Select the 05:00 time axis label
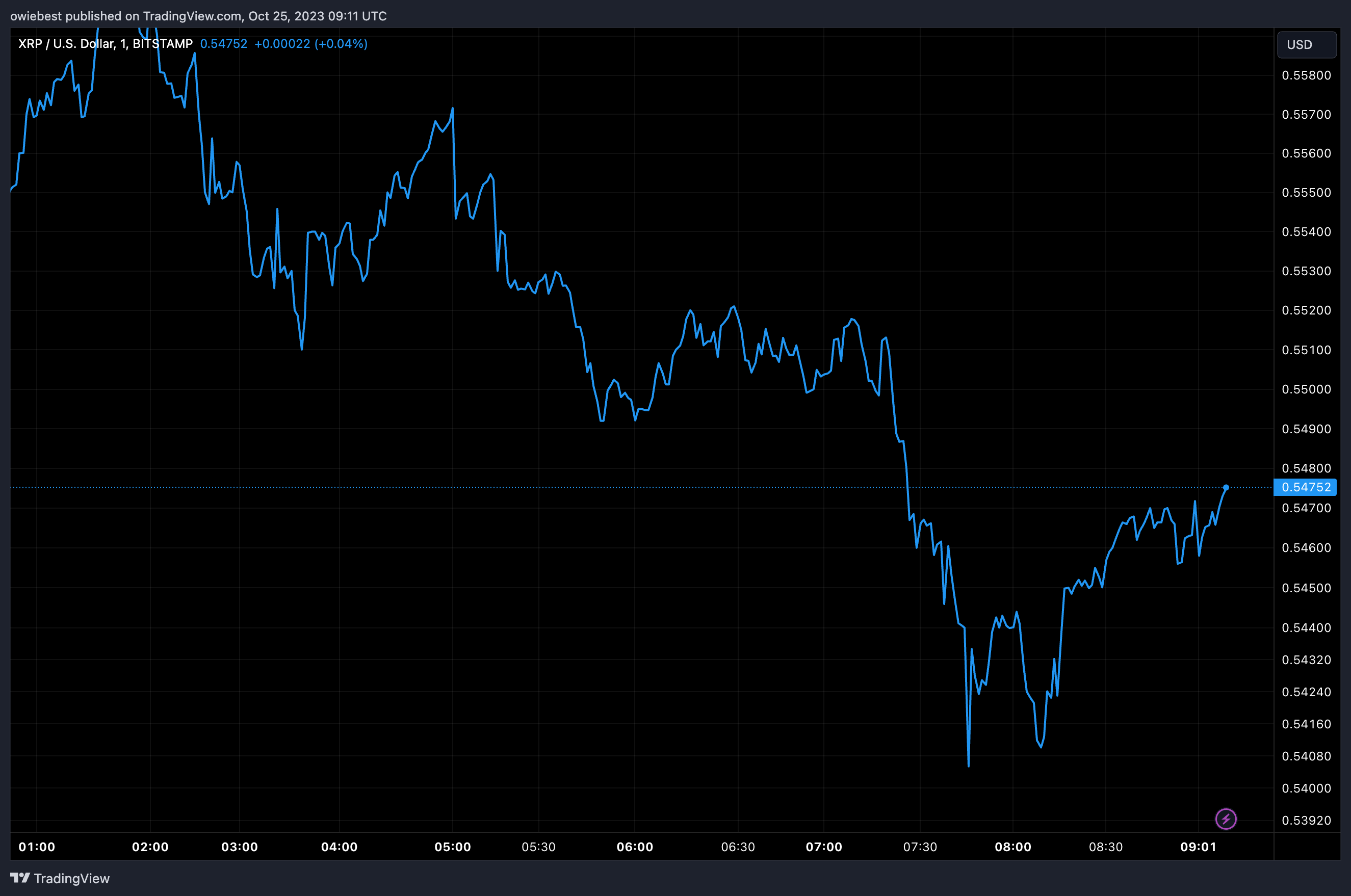This screenshot has height=896, width=1351. pos(453,847)
